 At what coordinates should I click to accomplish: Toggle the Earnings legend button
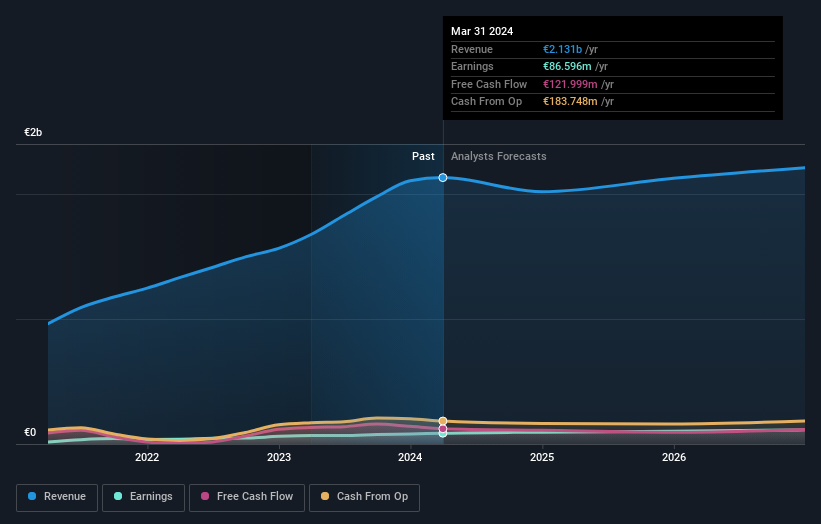(143, 497)
